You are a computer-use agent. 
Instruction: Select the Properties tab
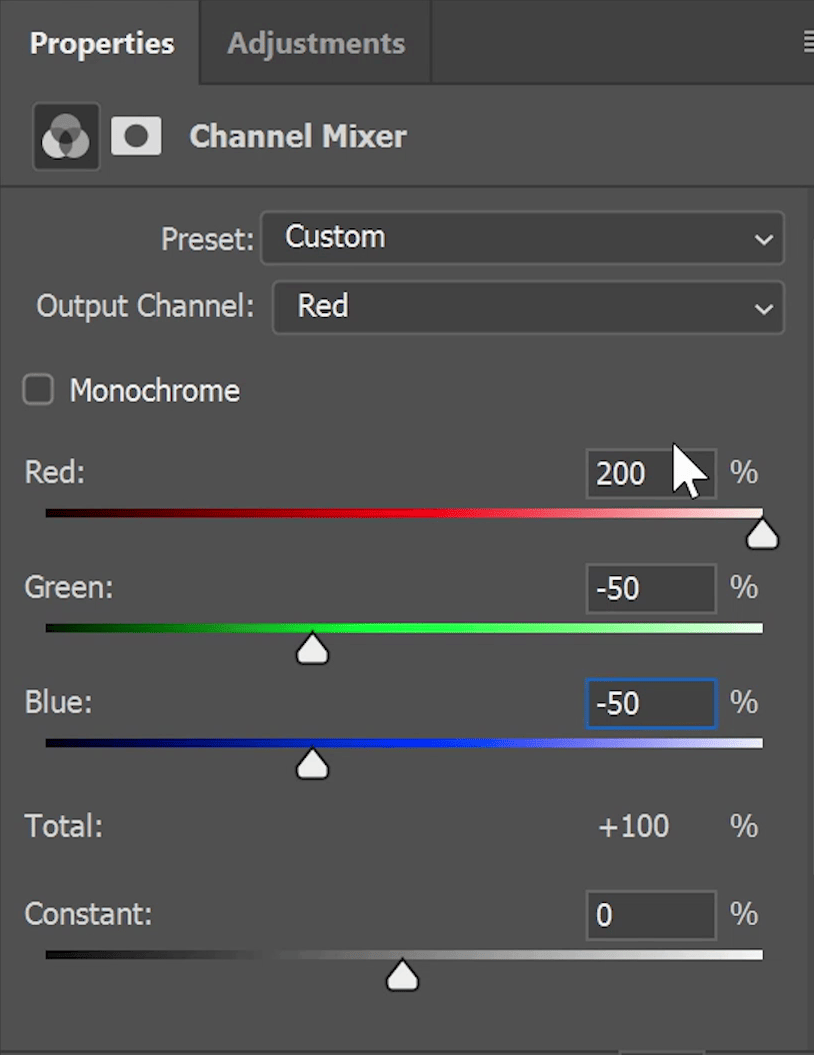tap(102, 43)
